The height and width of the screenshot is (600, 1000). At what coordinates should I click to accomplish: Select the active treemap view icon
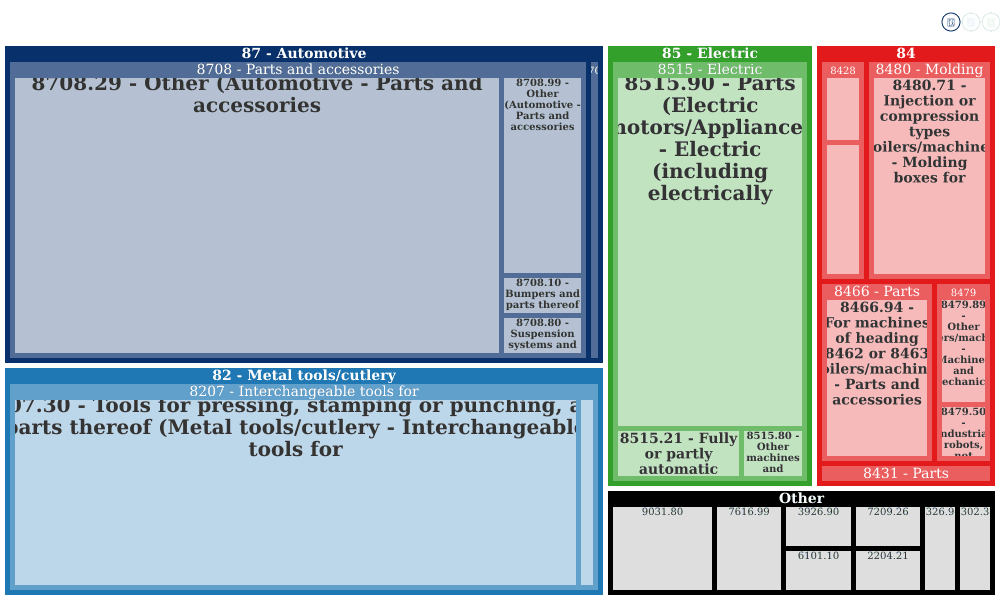[x=950, y=22]
